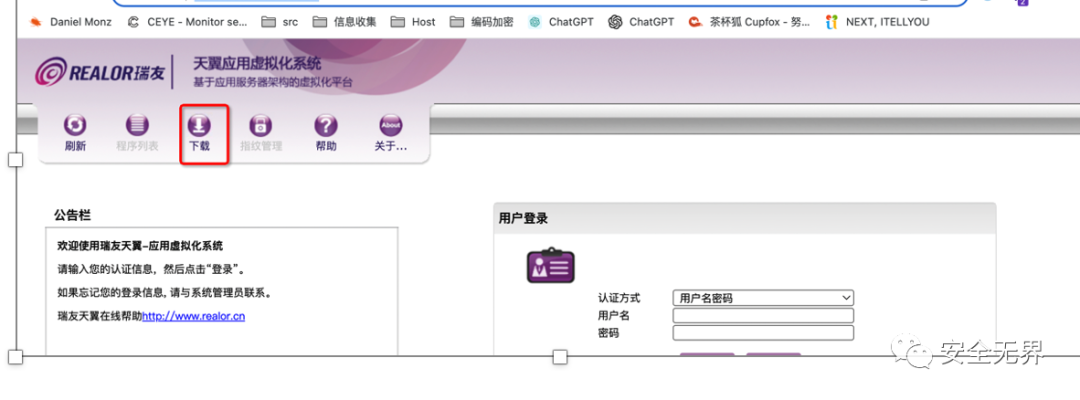The height and width of the screenshot is (400, 1080).
Task: Click the 天翼应用虚拟化系统 title text
Action: (257, 64)
